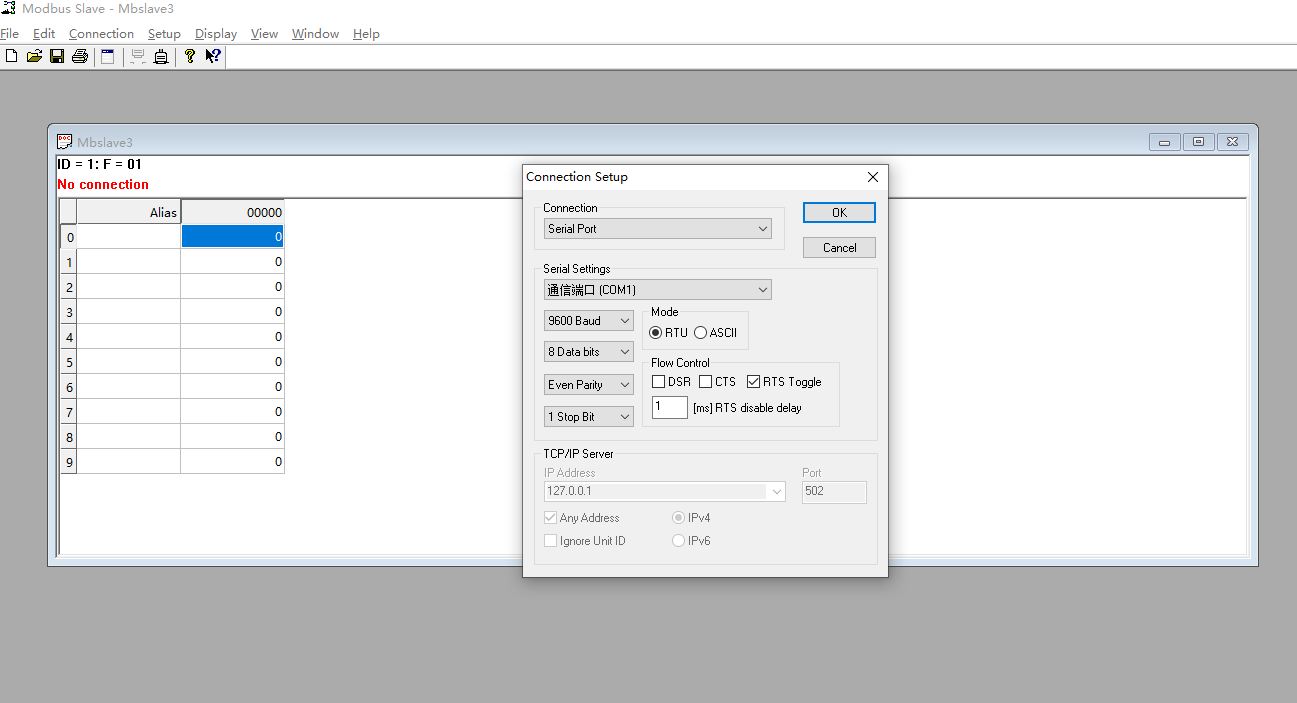Click the value cell in row 5
This screenshot has height=703, width=1297.
click(232, 362)
